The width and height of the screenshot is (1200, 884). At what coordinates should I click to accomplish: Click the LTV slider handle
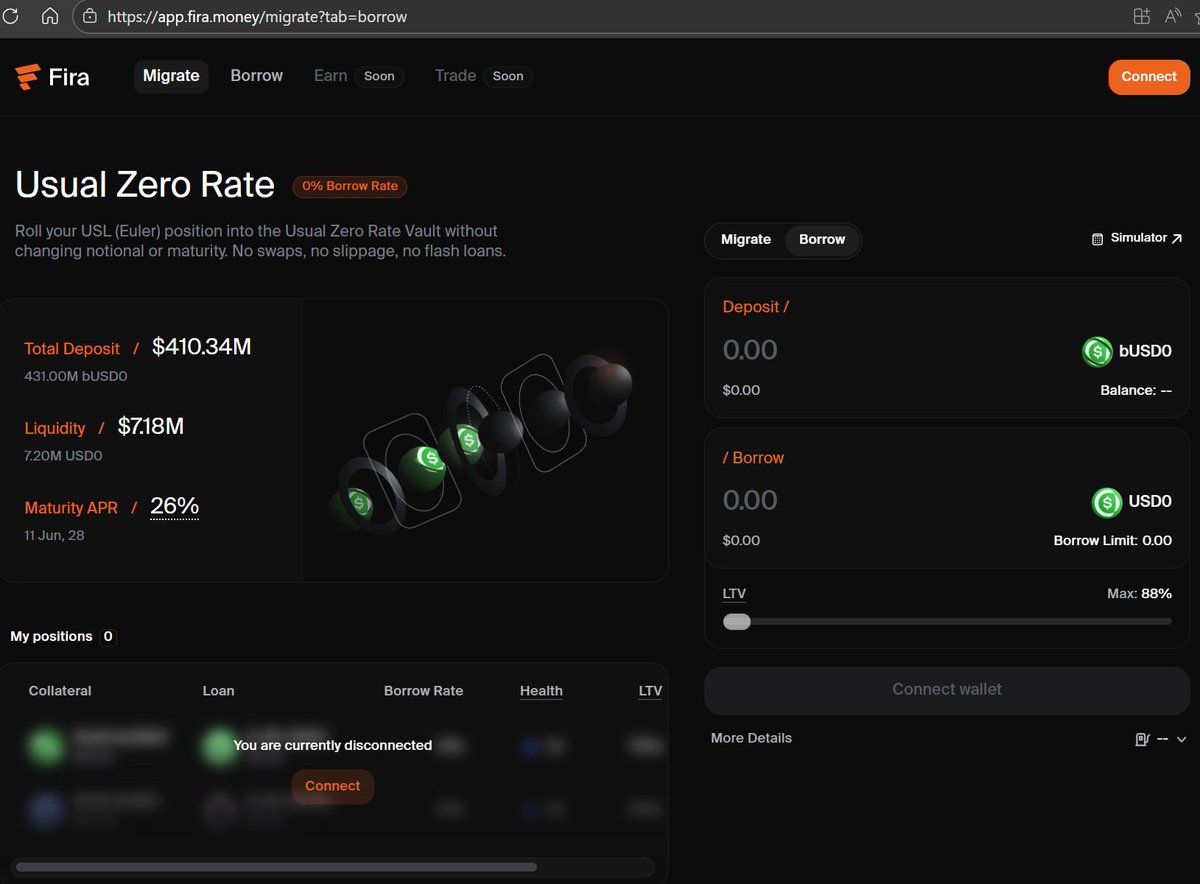[737, 621]
